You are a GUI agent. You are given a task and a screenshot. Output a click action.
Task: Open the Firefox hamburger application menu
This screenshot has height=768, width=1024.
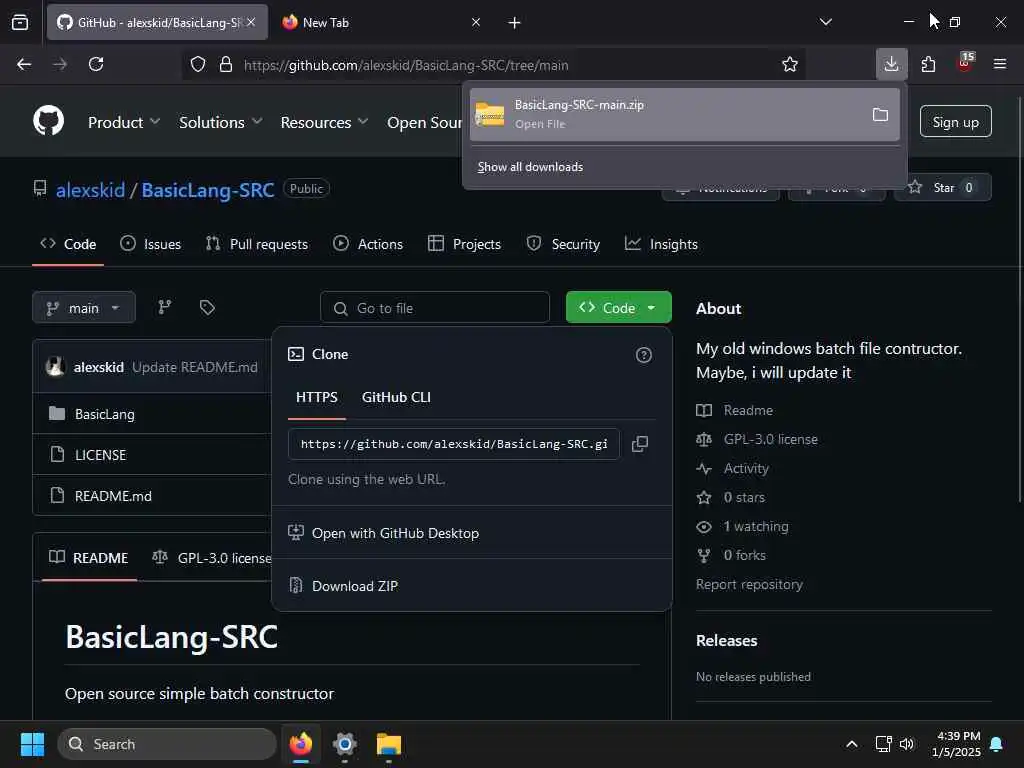coord(1000,64)
